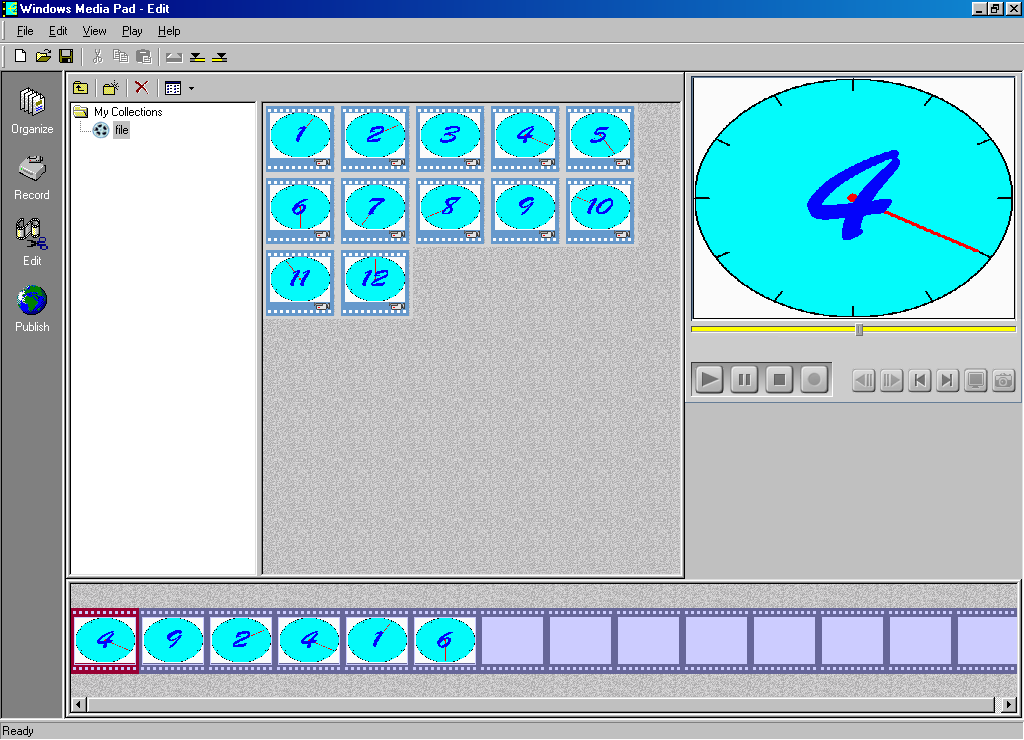Click storyboard scrollbar left arrow
Viewport: 1024px width, 740px height.
pos(78,705)
